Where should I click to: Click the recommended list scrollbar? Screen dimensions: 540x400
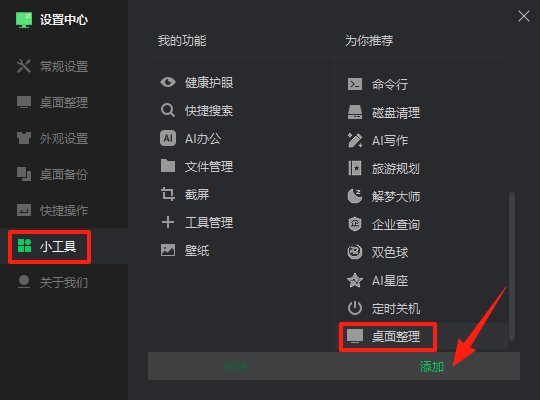point(512,266)
